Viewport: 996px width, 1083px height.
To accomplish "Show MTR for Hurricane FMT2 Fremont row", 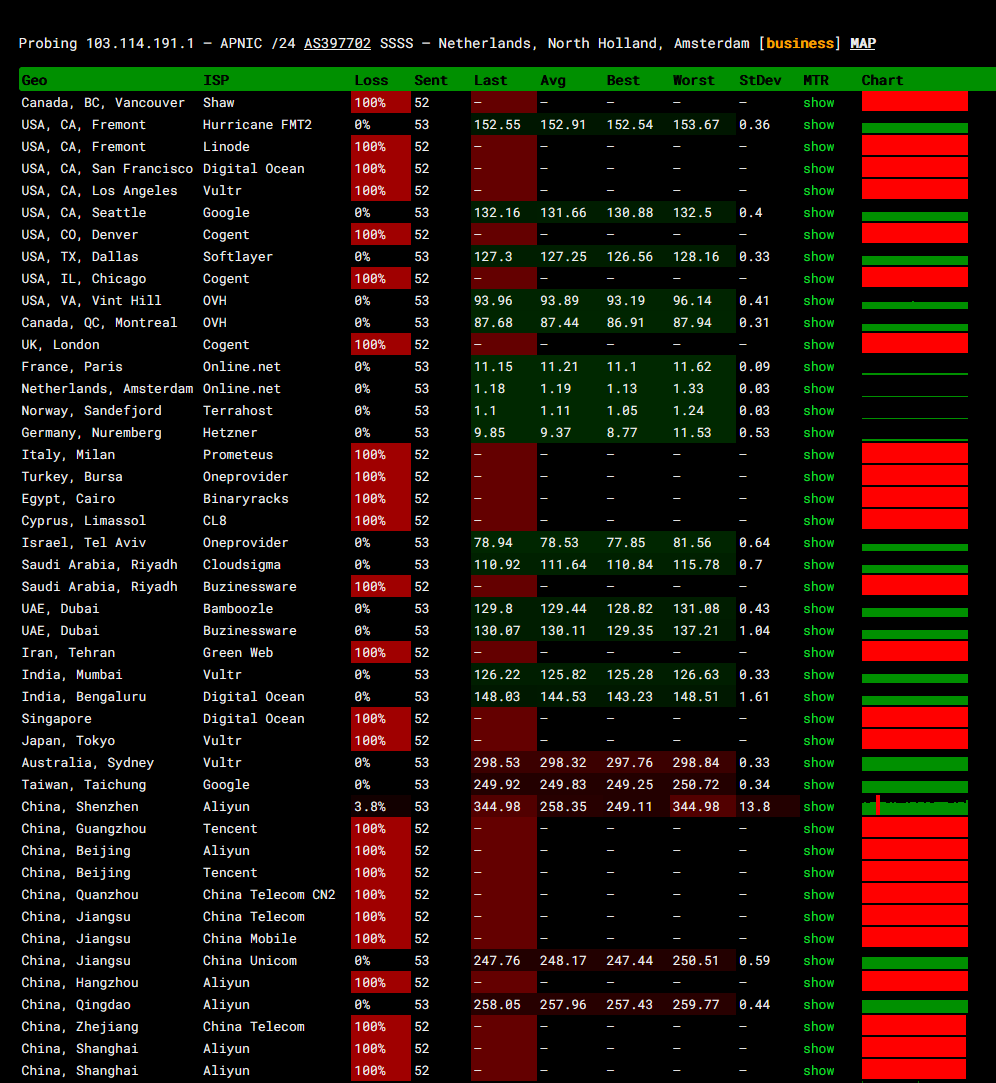I will point(818,125).
